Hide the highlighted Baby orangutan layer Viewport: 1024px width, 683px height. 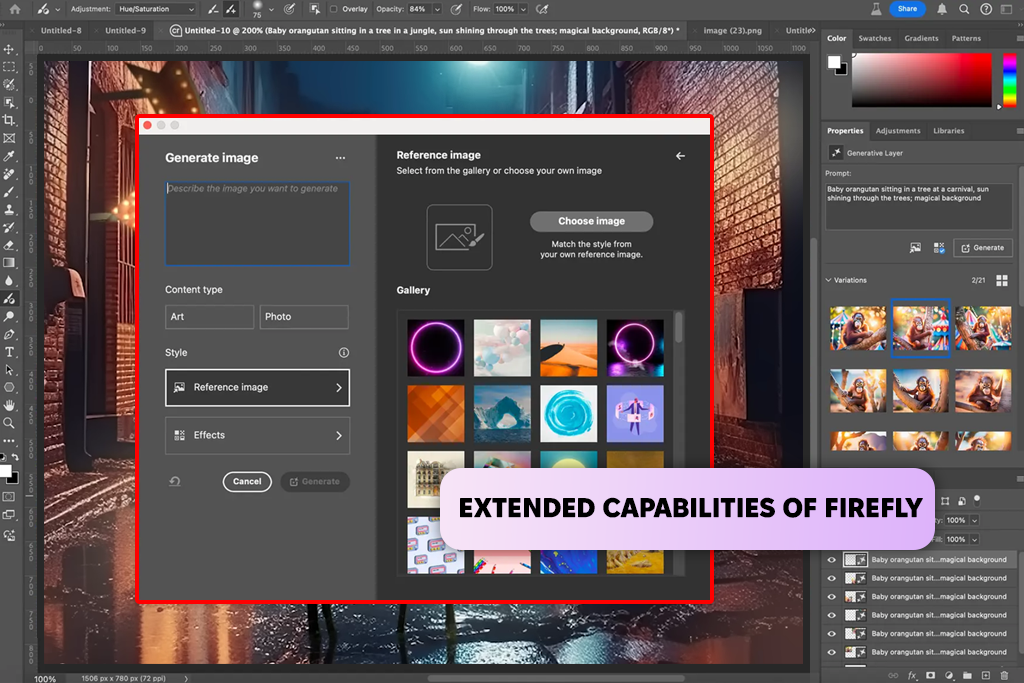831,560
